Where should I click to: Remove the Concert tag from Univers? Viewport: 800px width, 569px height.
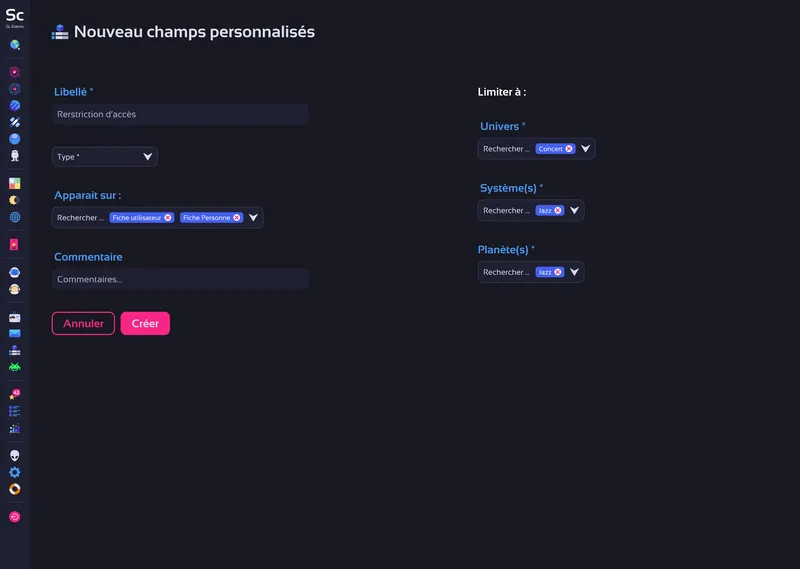569,149
